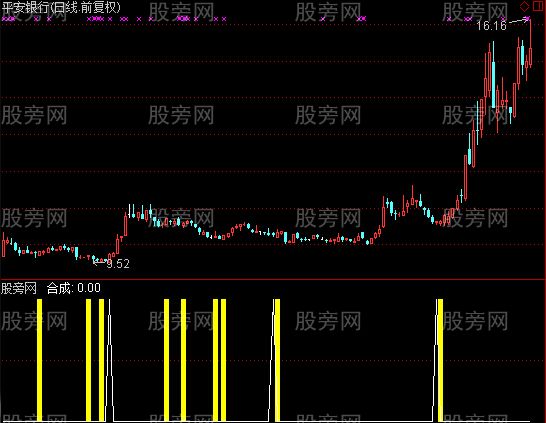Image resolution: width=546 pixels, height=423 pixels.
Task: Click the red split-window square icon
Action: click(539, 6)
